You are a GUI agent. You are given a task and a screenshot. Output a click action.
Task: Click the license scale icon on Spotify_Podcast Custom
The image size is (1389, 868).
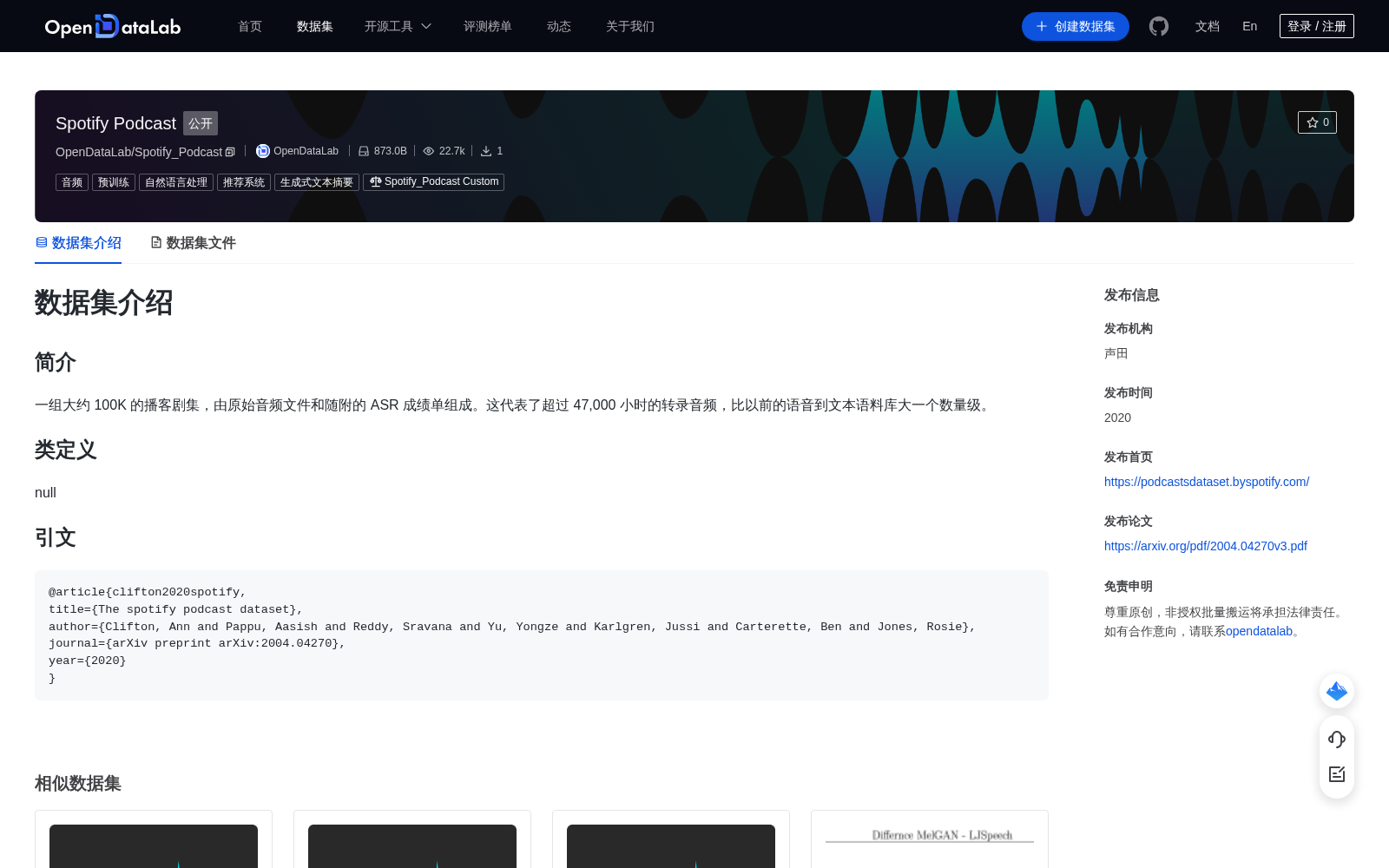pos(376,181)
